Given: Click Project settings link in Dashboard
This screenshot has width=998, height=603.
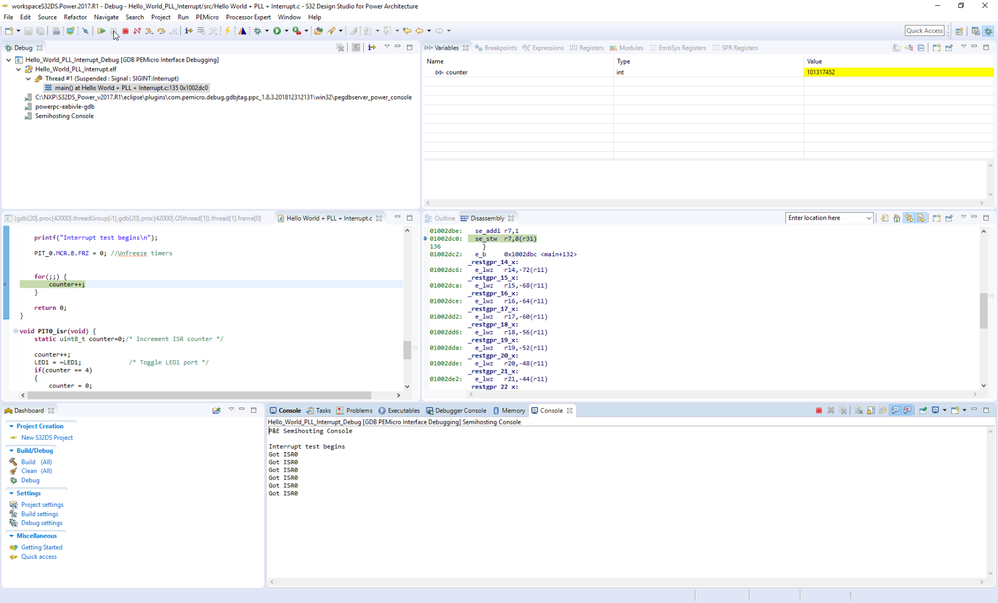Looking at the screenshot, I should click(42, 504).
